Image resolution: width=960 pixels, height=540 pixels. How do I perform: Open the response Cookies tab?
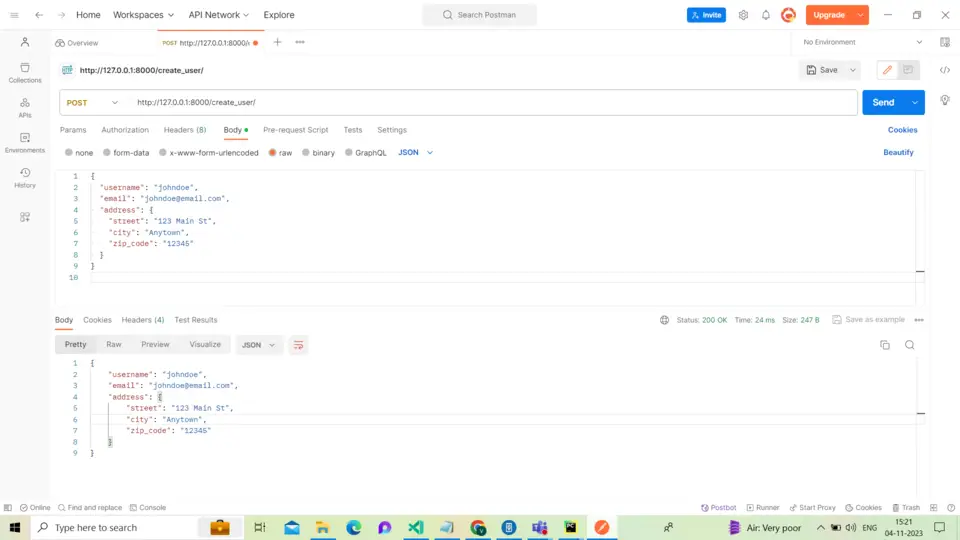(97, 320)
